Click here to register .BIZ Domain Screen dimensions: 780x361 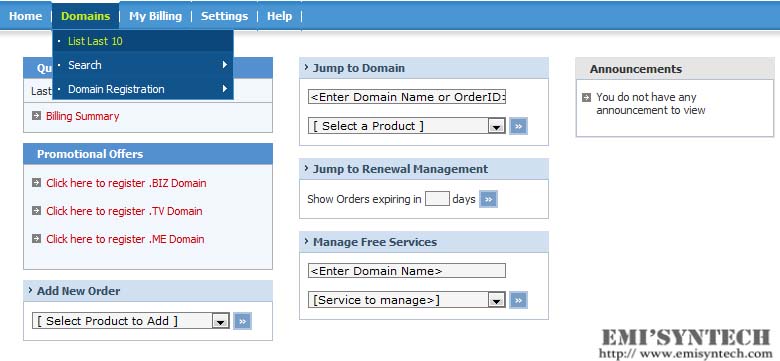[x=126, y=183]
